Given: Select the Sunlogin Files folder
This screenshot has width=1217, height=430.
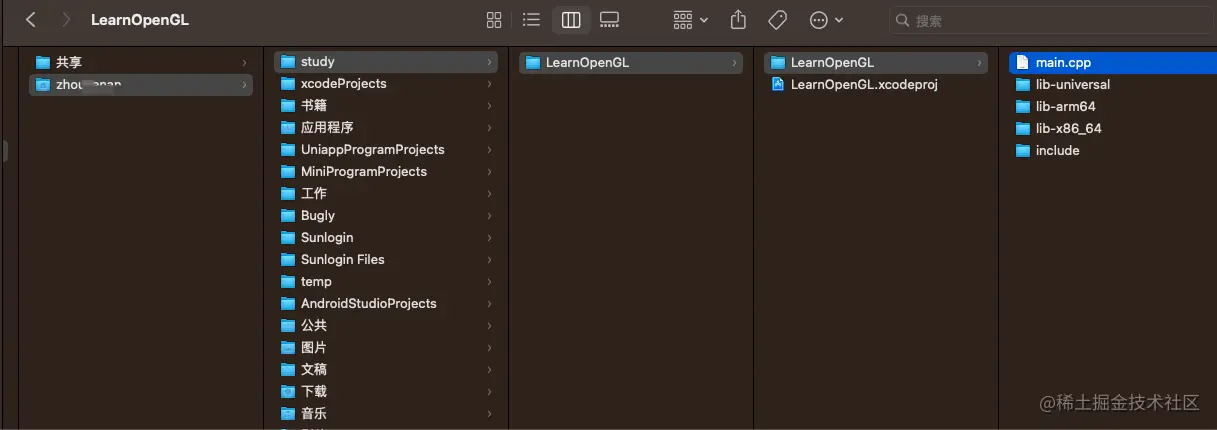Looking at the screenshot, I should tap(342, 260).
